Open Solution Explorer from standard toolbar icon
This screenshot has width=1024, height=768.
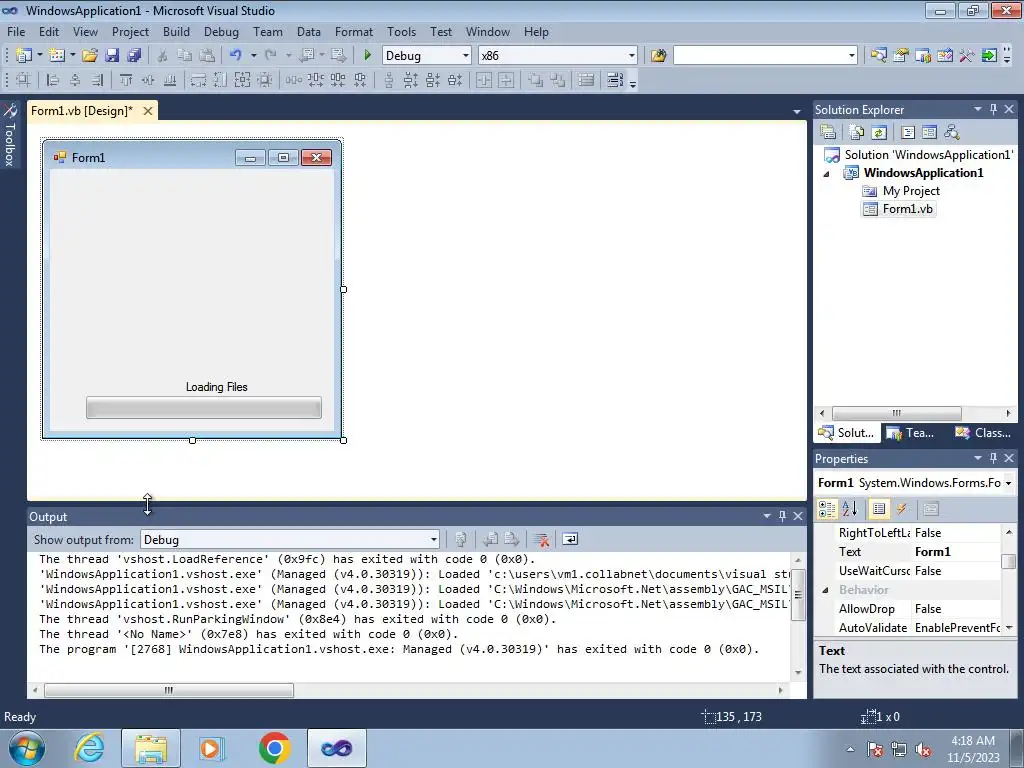(x=878, y=56)
